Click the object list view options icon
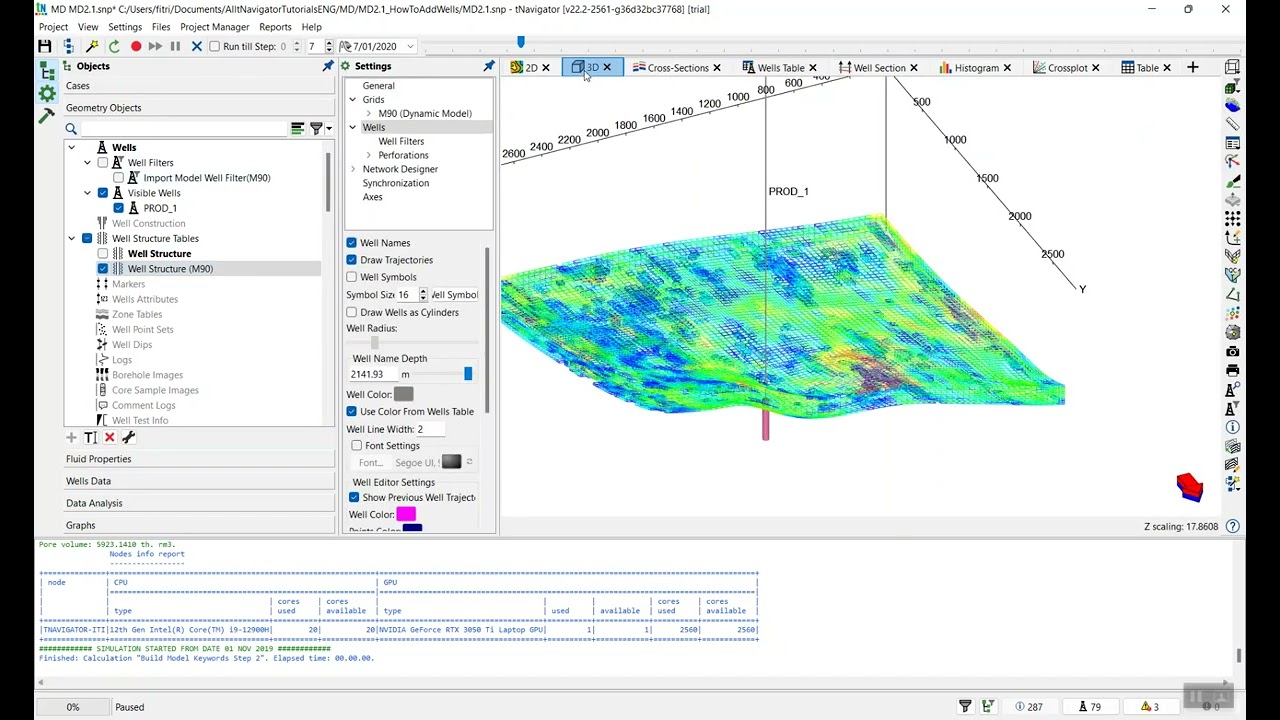Image resolution: width=1280 pixels, height=720 pixels. [x=297, y=128]
